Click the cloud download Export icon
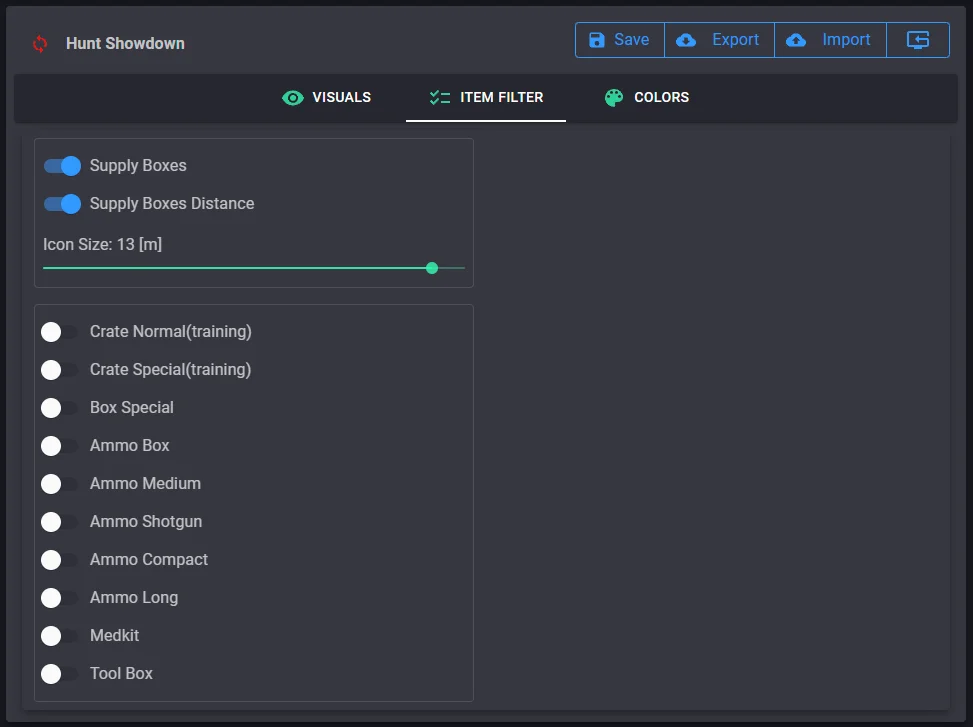 [x=686, y=40]
